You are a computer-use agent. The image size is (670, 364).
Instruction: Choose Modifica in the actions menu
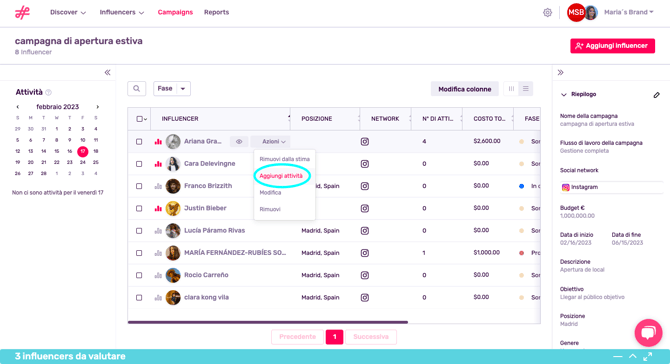(x=270, y=193)
